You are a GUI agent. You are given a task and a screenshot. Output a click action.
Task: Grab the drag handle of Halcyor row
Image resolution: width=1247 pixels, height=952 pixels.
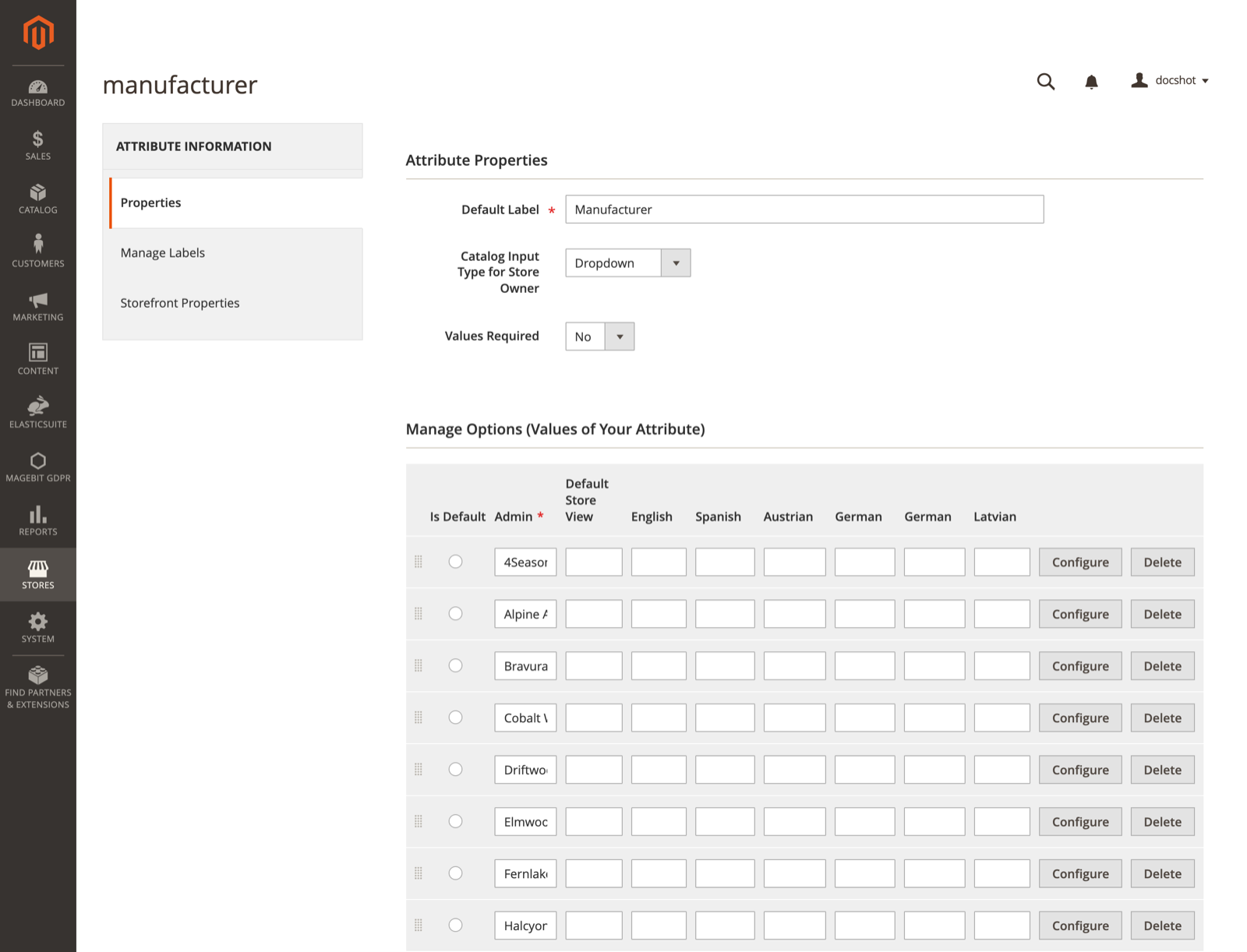click(x=419, y=926)
